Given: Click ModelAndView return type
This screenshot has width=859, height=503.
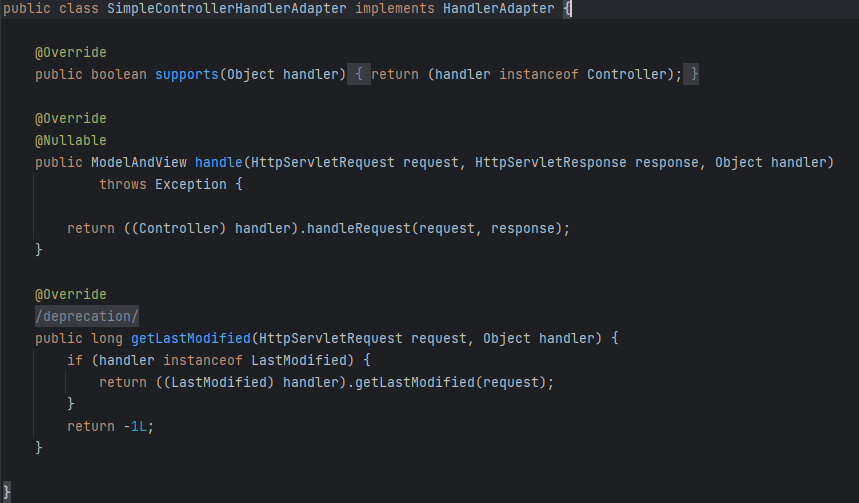Looking at the screenshot, I should pos(139,162).
